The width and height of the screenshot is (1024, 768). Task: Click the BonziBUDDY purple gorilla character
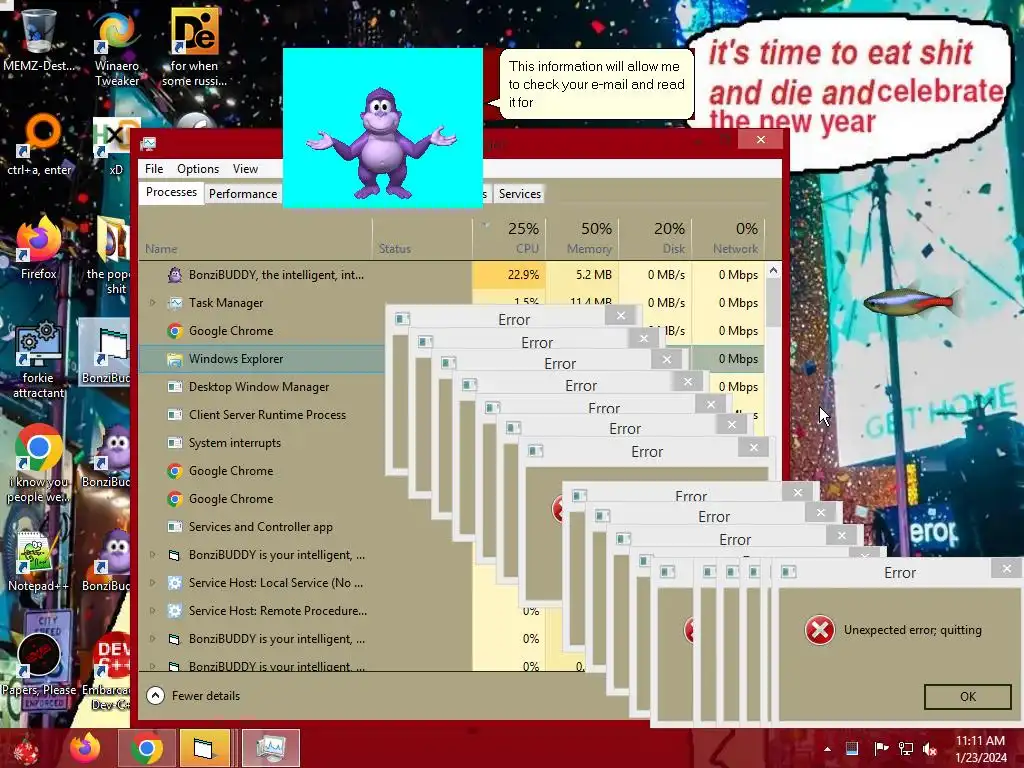click(382, 142)
